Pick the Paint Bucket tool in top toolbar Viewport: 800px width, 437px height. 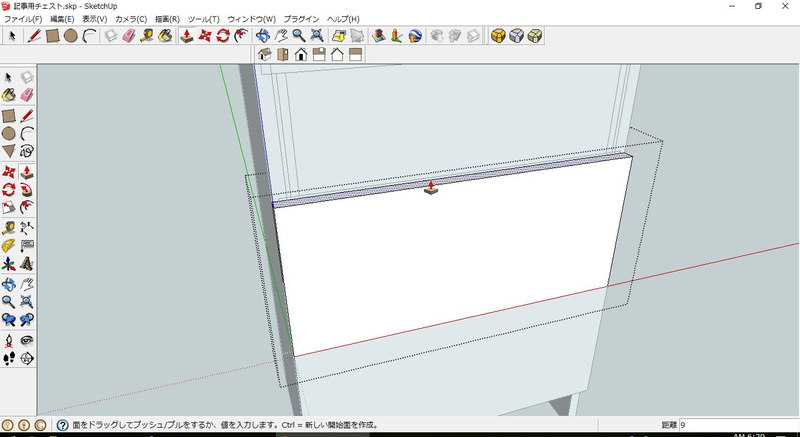point(165,36)
